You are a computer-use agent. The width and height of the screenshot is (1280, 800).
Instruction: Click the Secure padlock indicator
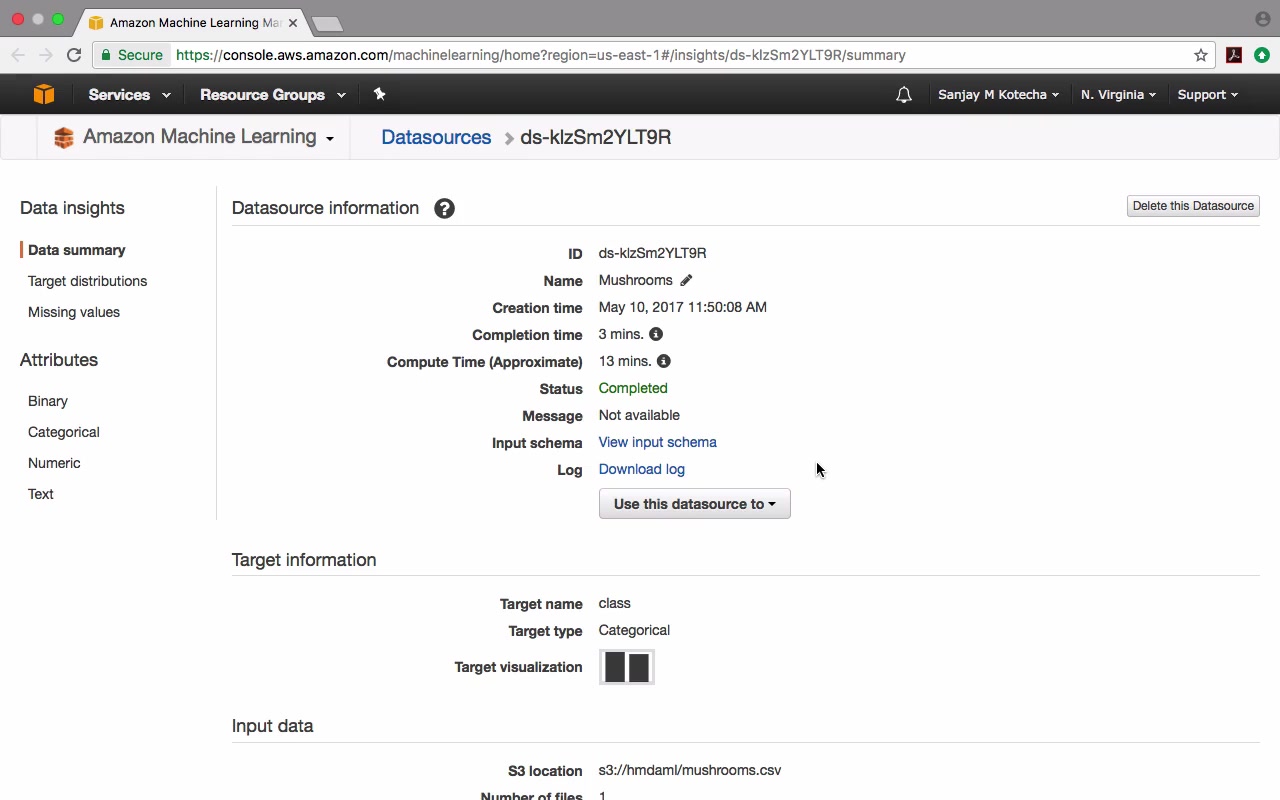point(132,55)
